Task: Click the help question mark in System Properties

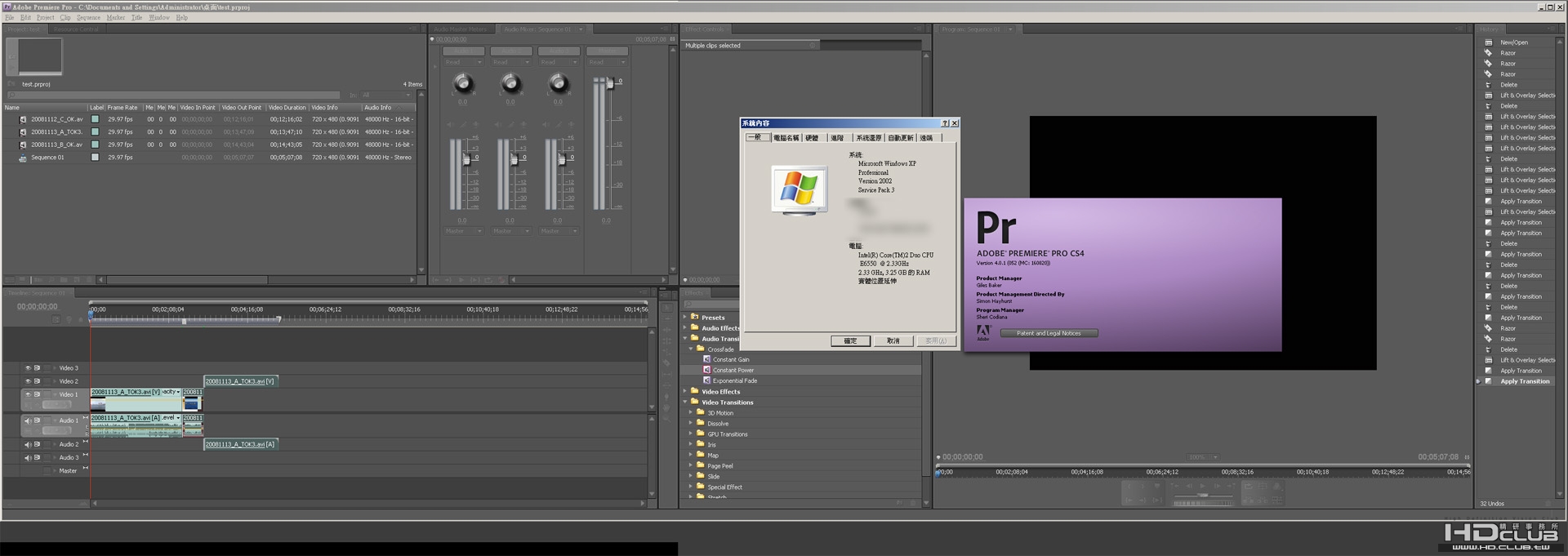Action: 945,123
